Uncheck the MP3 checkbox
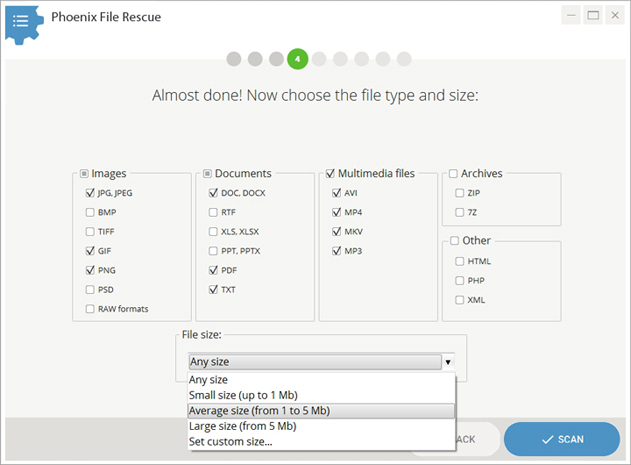This screenshot has height=465, width=631. [x=336, y=251]
